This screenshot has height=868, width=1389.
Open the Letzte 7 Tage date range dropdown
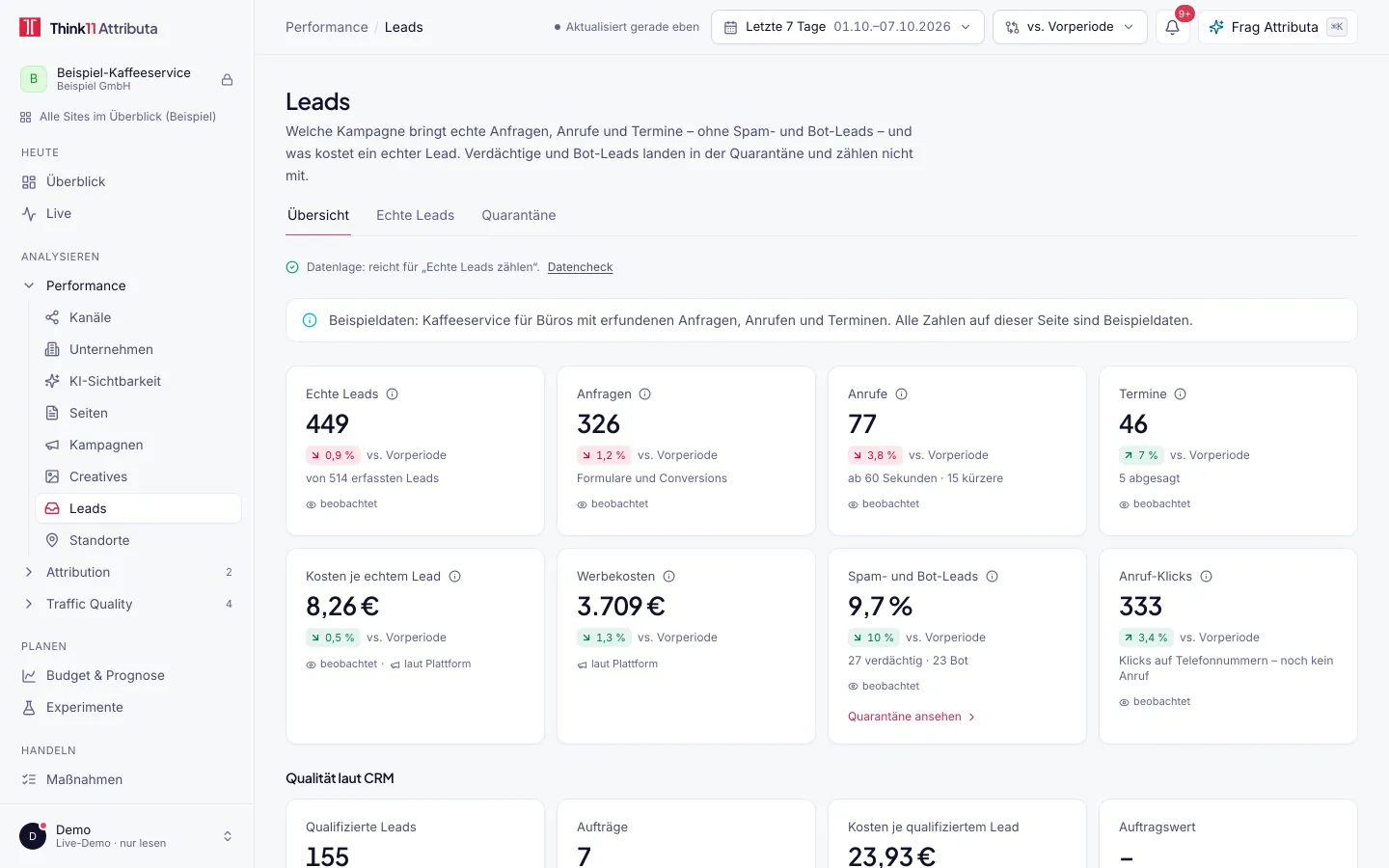[848, 27]
